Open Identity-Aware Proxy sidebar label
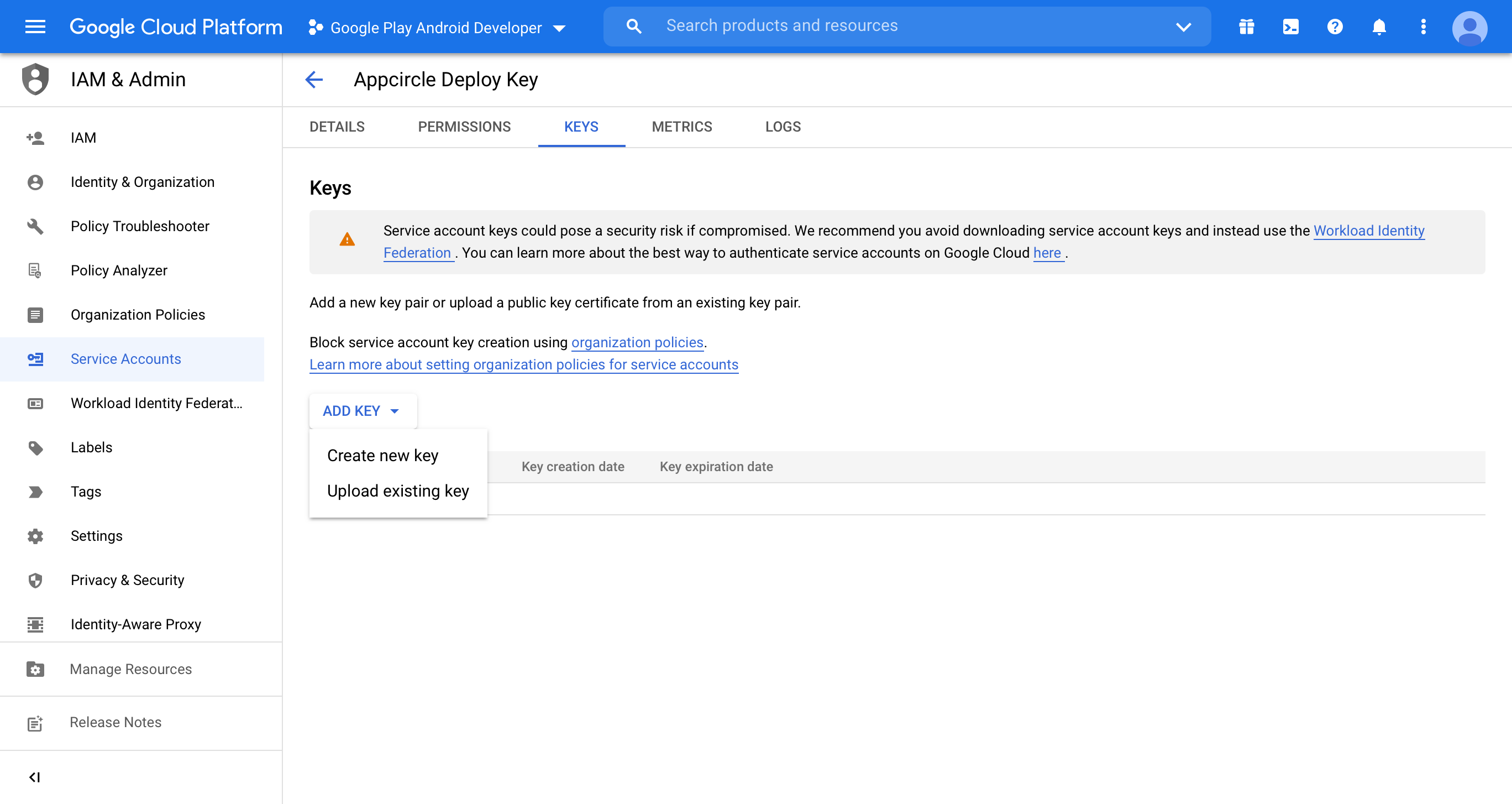 tap(135, 624)
